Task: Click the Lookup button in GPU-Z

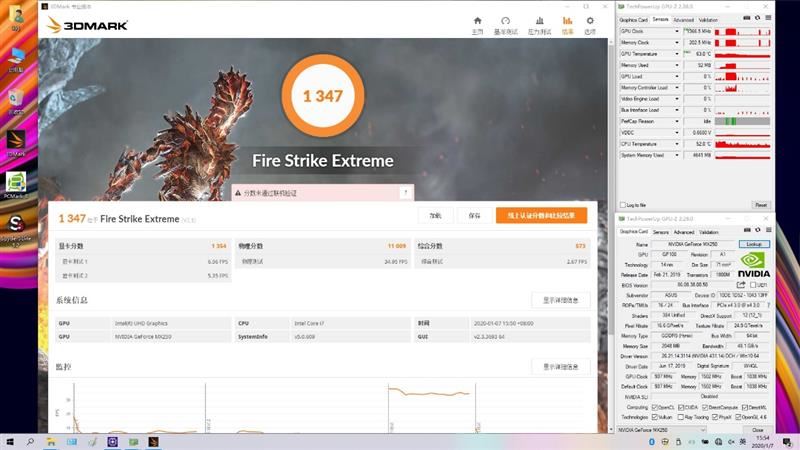Action: tap(754, 244)
